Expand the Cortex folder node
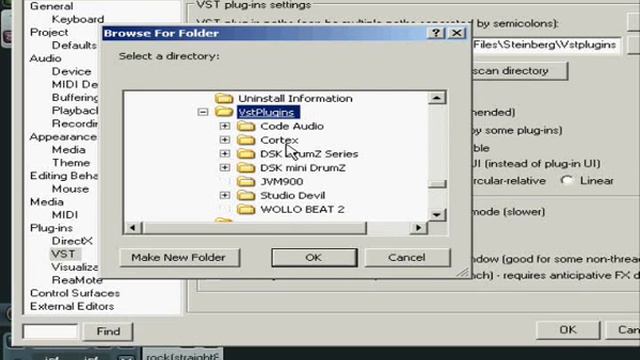The width and height of the screenshot is (640, 360). (224, 140)
